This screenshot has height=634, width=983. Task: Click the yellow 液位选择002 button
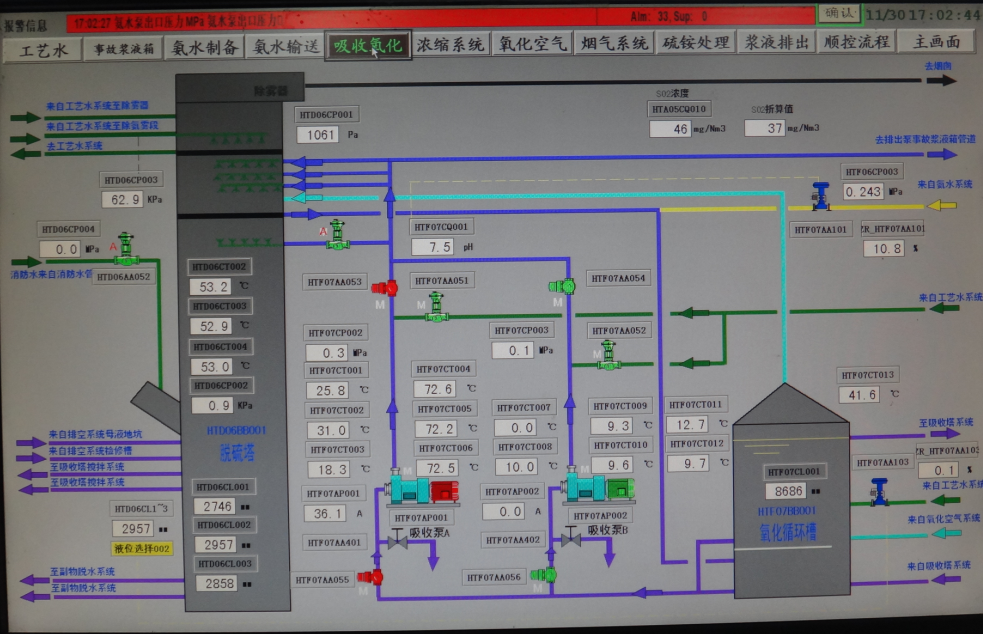click(142, 548)
